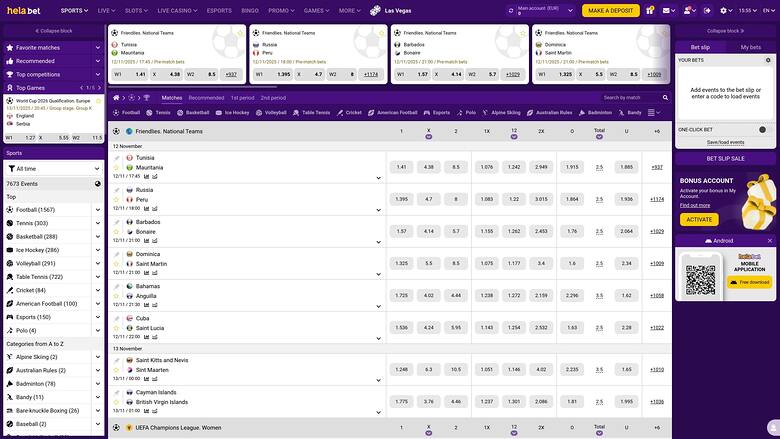Expand markets for Tunisia–Mauritania match
The image size is (780, 439).
click(379, 178)
